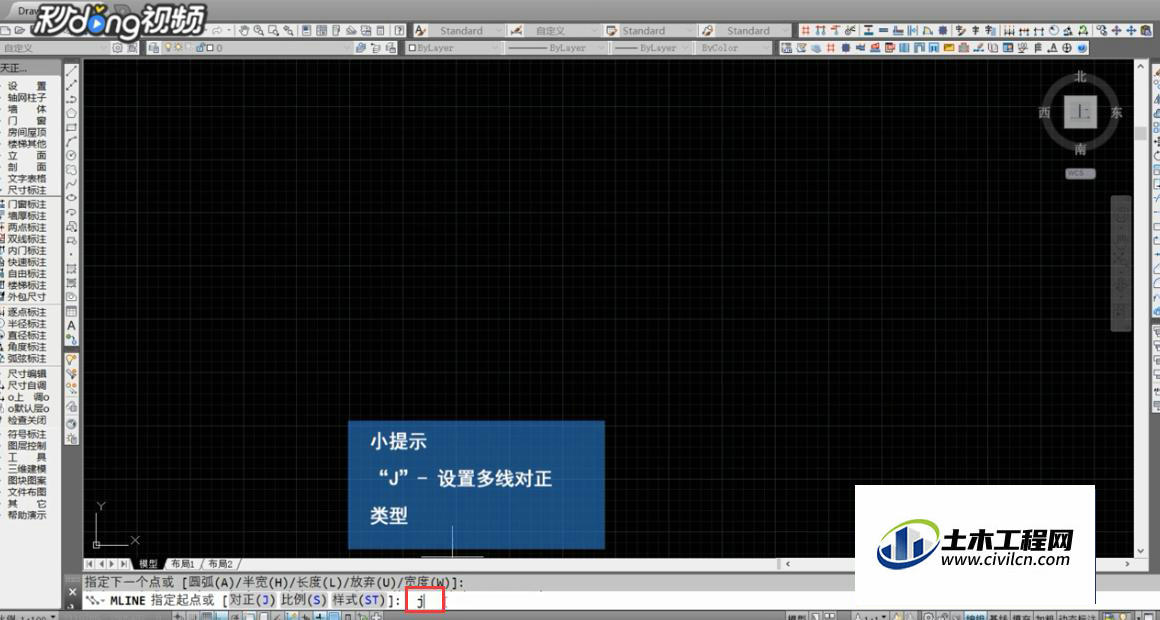The height and width of the screenshot is (620, 1160).
Task: Toggle layer lock icon
Action: pyautogui.click(x=199, y=47)
